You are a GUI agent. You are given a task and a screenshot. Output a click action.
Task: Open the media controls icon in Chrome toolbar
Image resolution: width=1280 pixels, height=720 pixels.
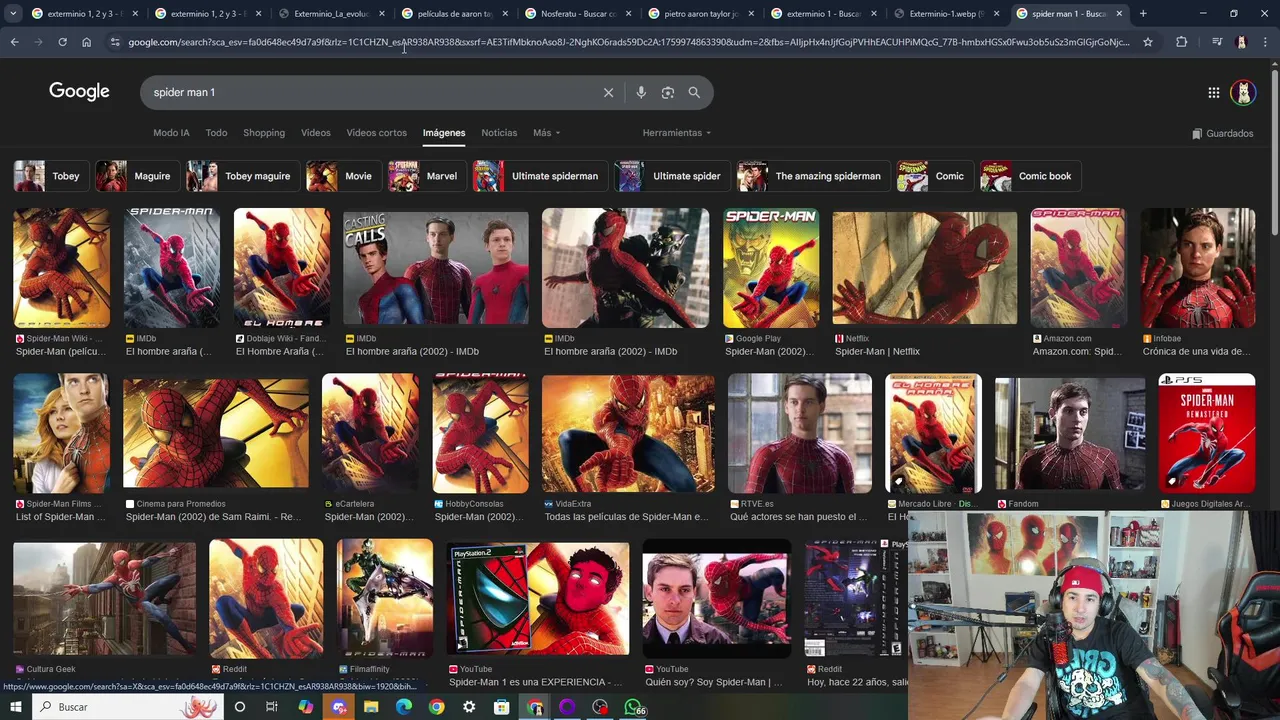(x=1216, y=42)
